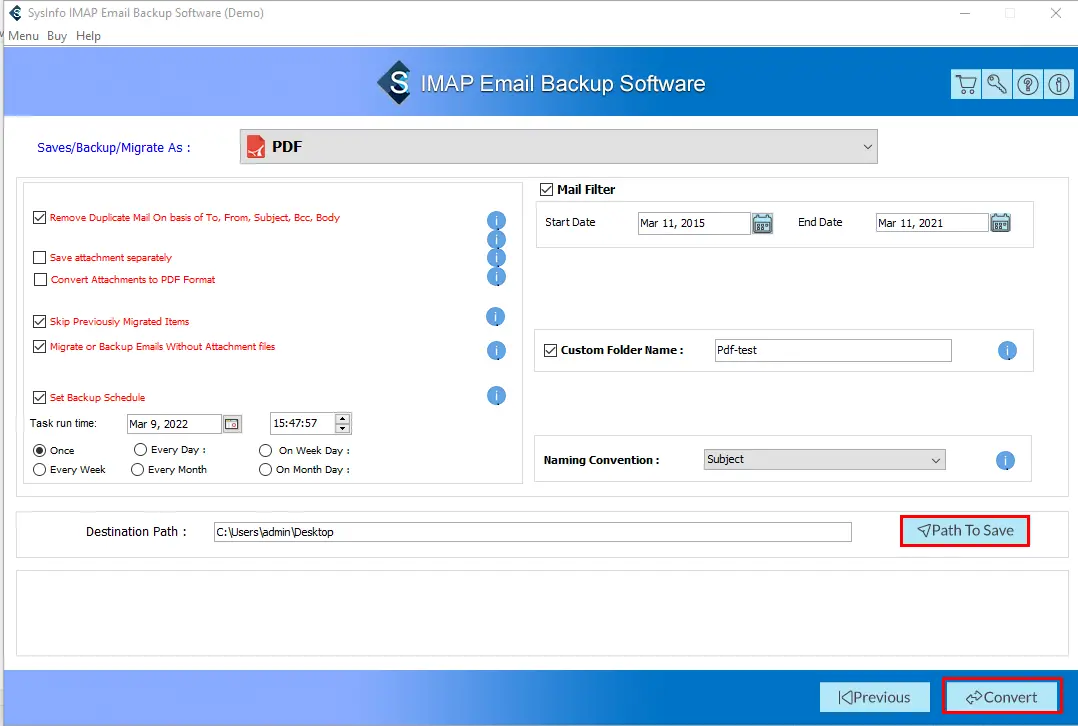
Task: Click the shopping cart buy icon
Action: (x=966, y=85)
